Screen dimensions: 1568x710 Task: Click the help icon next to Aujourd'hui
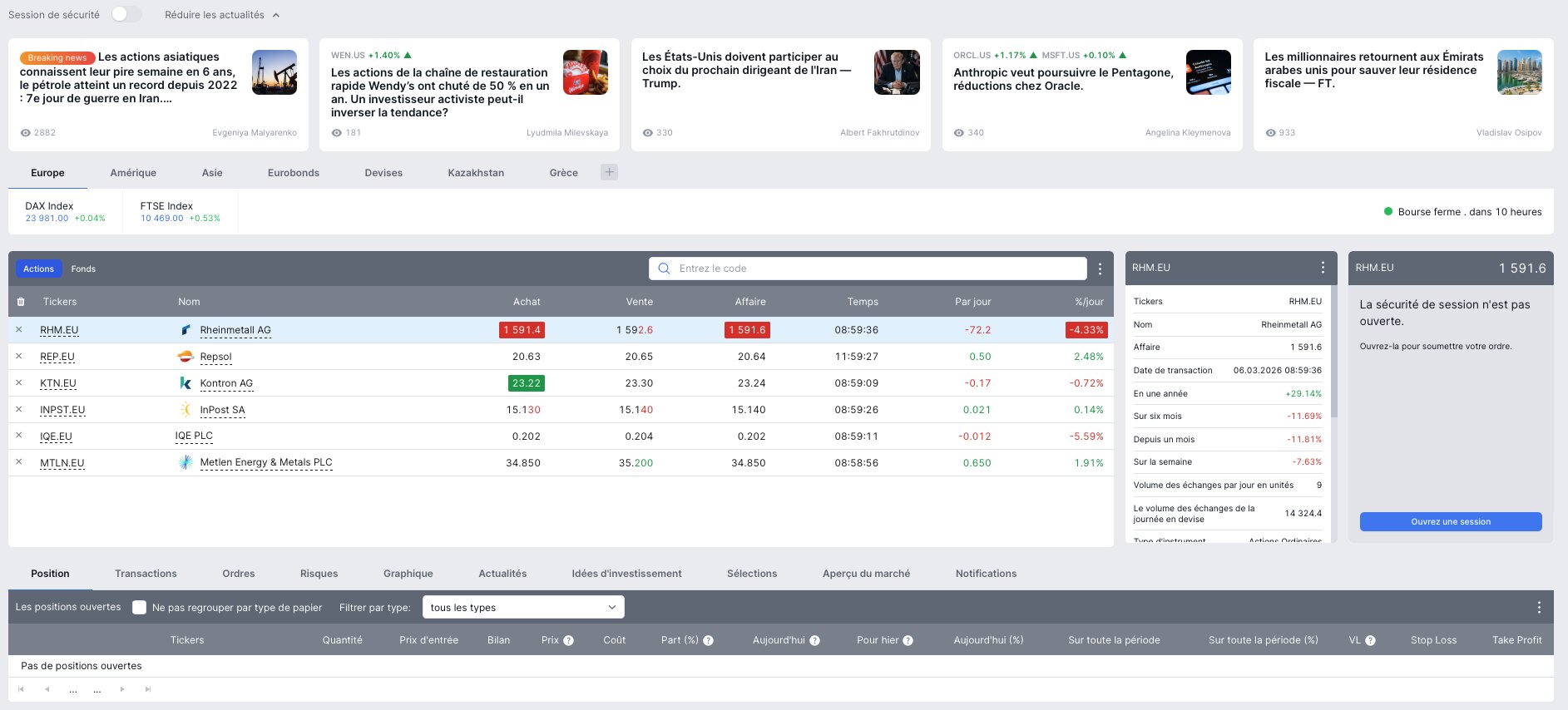[x=815, y=640]
